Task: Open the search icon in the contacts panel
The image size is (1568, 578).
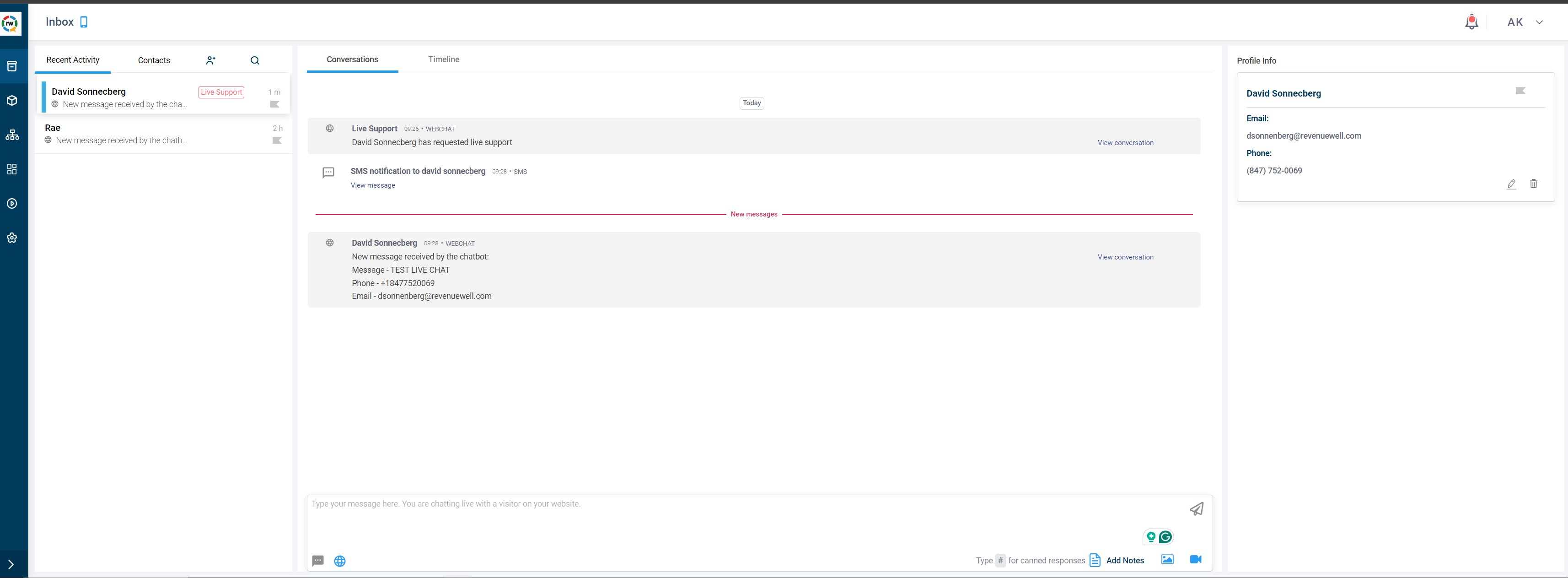Action: coord(255,60)
